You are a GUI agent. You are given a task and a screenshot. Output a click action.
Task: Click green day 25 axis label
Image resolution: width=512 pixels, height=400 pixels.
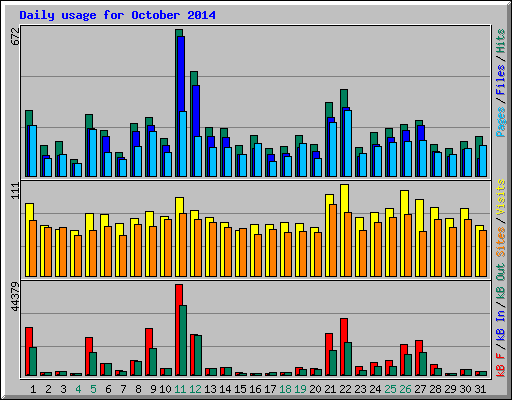tap(390, 389)
